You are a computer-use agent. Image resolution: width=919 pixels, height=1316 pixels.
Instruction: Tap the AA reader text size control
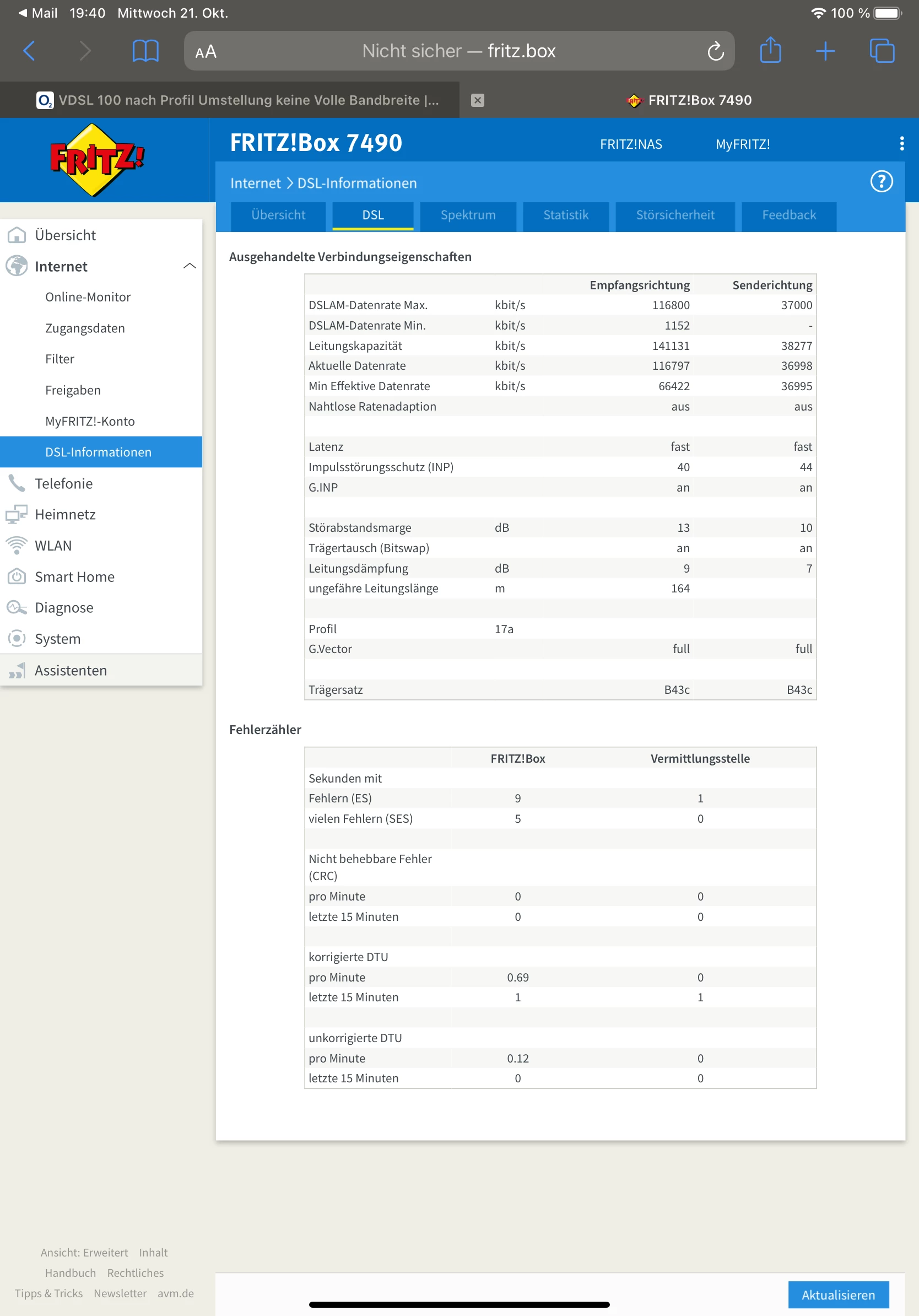coord(206,52)
